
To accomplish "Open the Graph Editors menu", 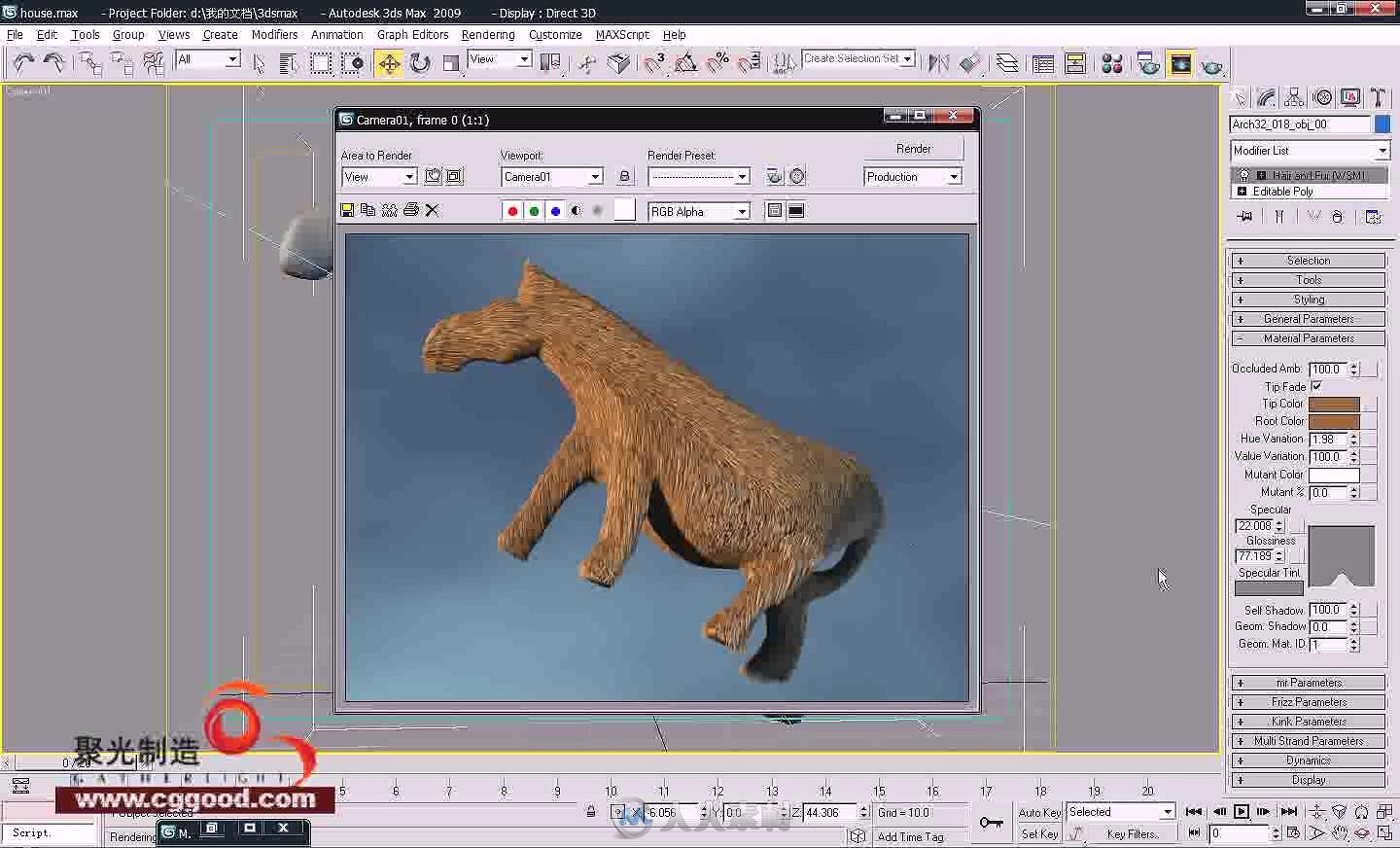I will click(x=412, y=34).
